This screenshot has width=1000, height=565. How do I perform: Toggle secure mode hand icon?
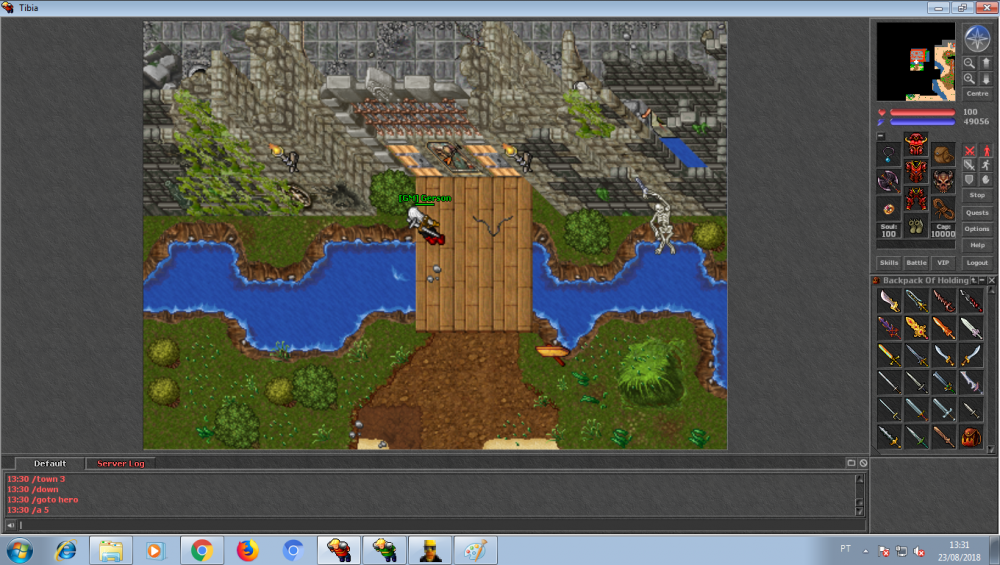[x=986, y=180]
